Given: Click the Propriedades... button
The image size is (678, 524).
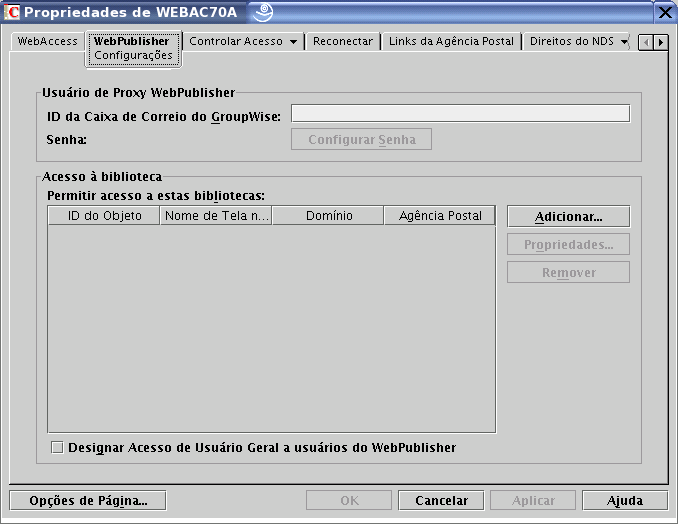Looking at the screenshot, I should point(568,244).
